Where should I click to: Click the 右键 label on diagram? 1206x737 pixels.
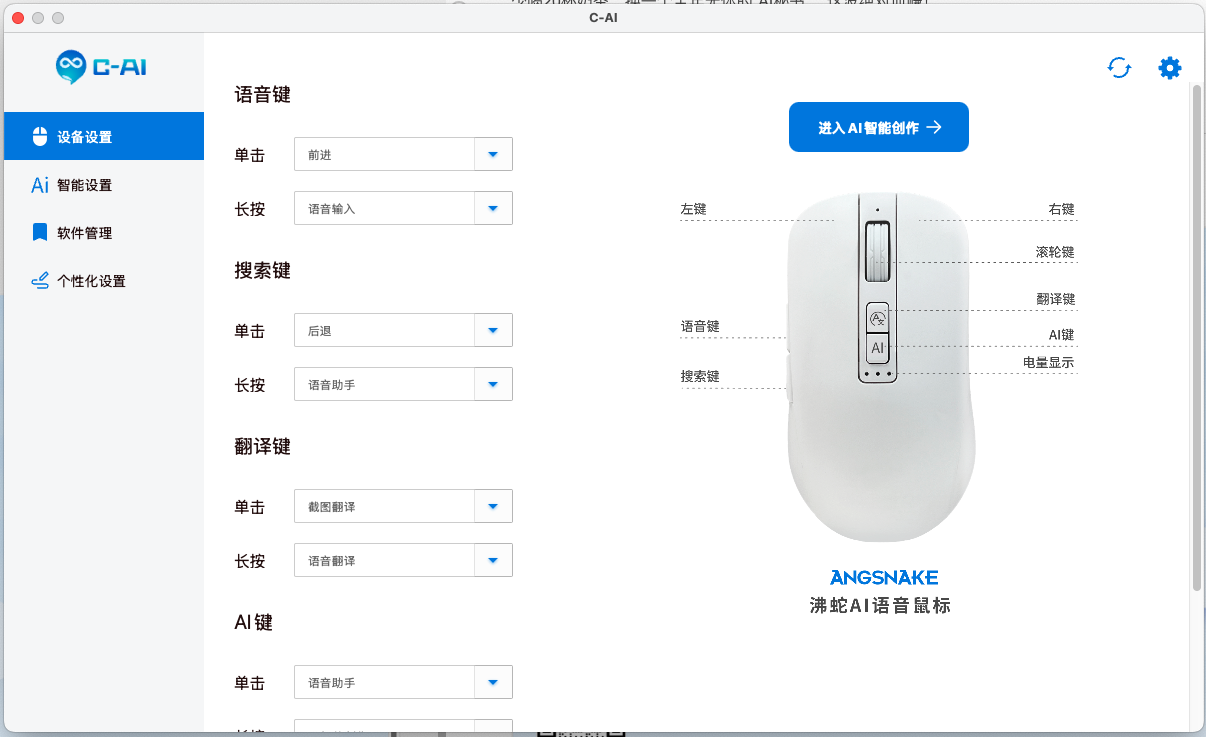tap(1061, 210)
